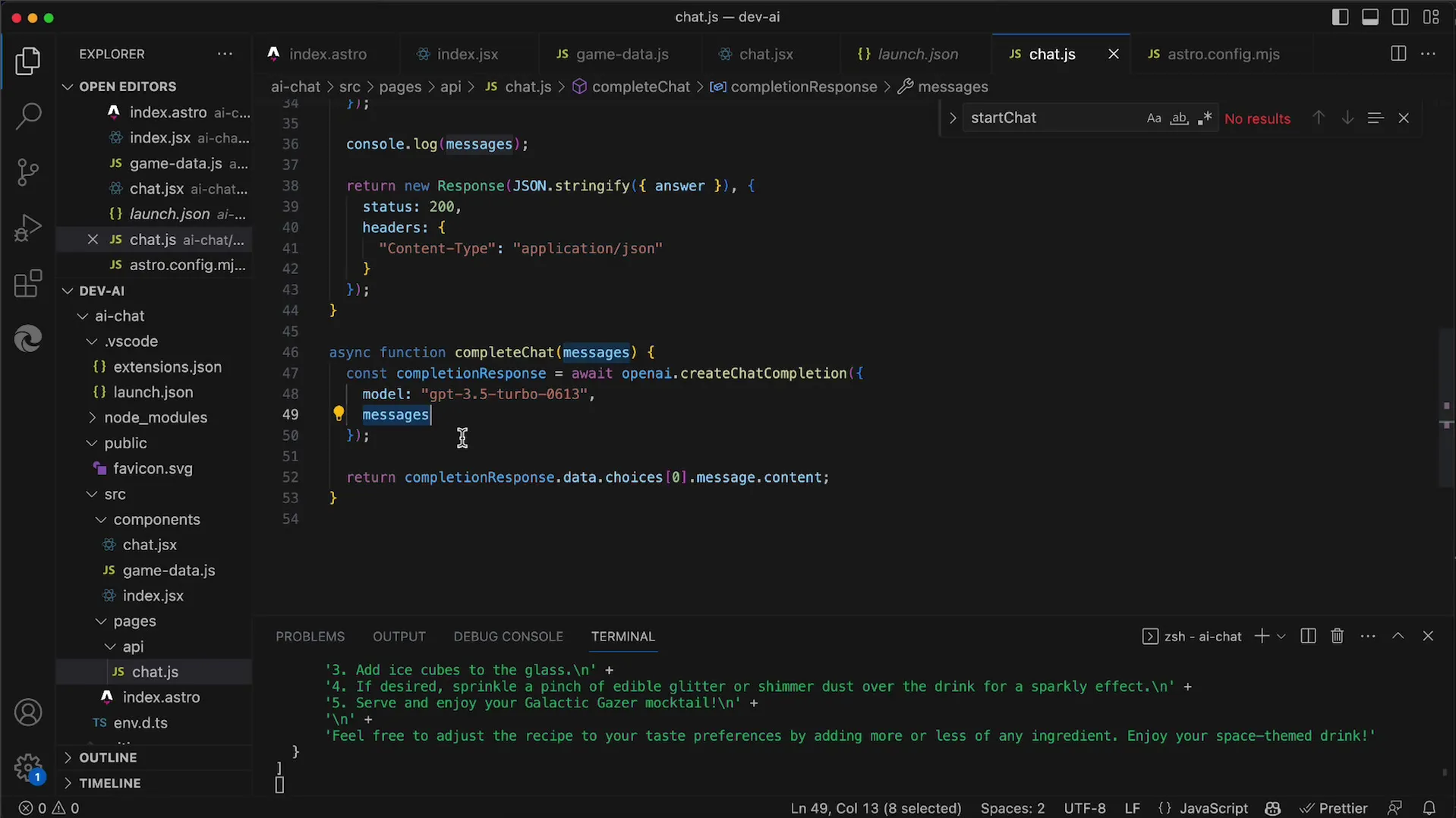
Task: Expand Replace mode in find widget
Action: point(952,118)
